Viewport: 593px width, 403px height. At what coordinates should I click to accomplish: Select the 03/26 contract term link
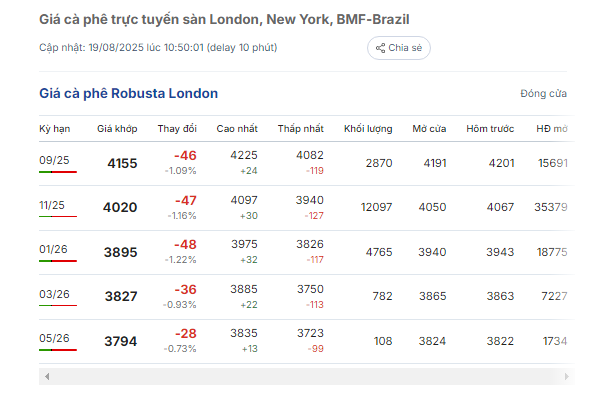[x=54, y=294]
